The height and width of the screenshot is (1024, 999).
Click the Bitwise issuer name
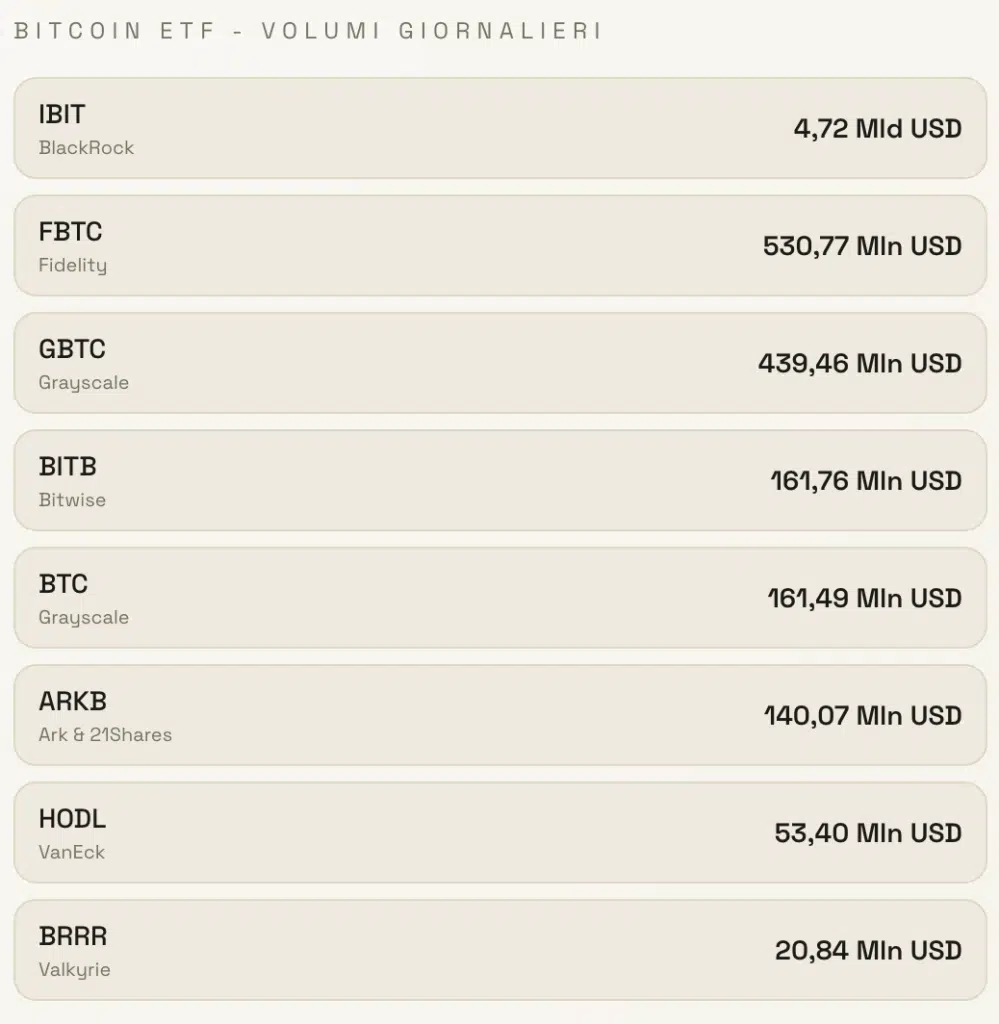(x=72, y=500)
